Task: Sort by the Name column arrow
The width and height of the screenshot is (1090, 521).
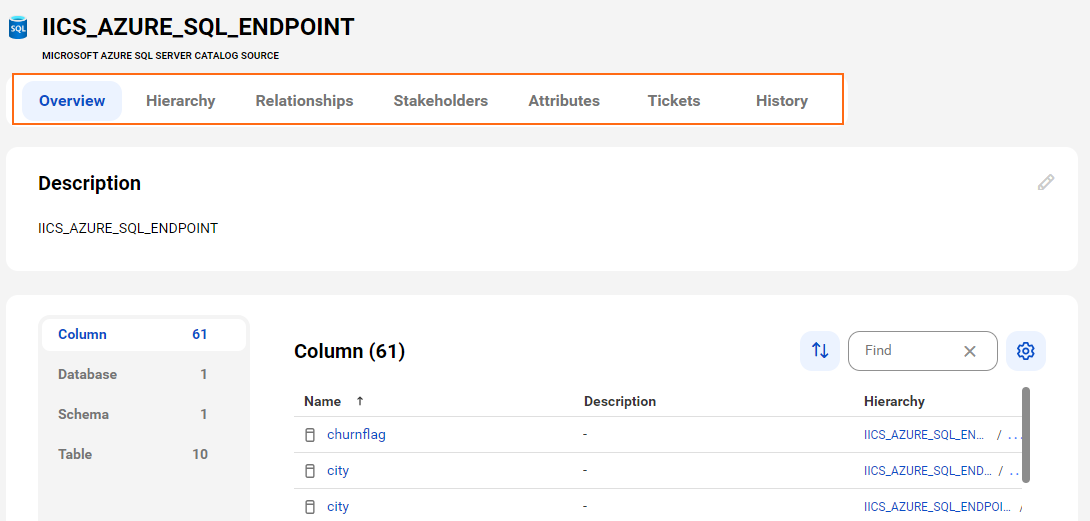Action: [359, 401]
